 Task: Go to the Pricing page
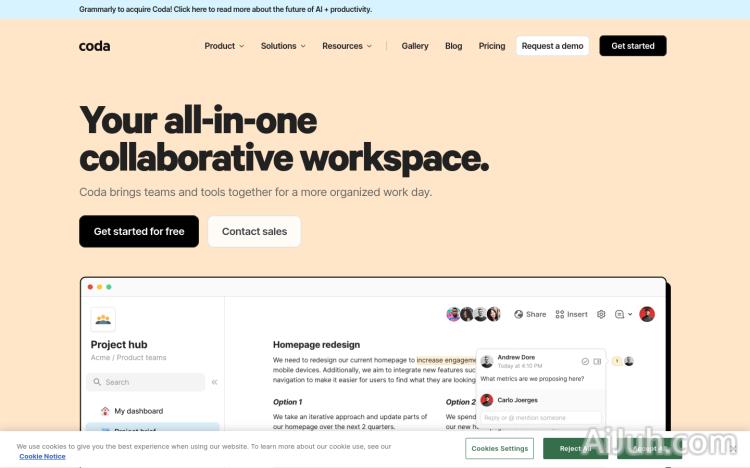(492, 46)
